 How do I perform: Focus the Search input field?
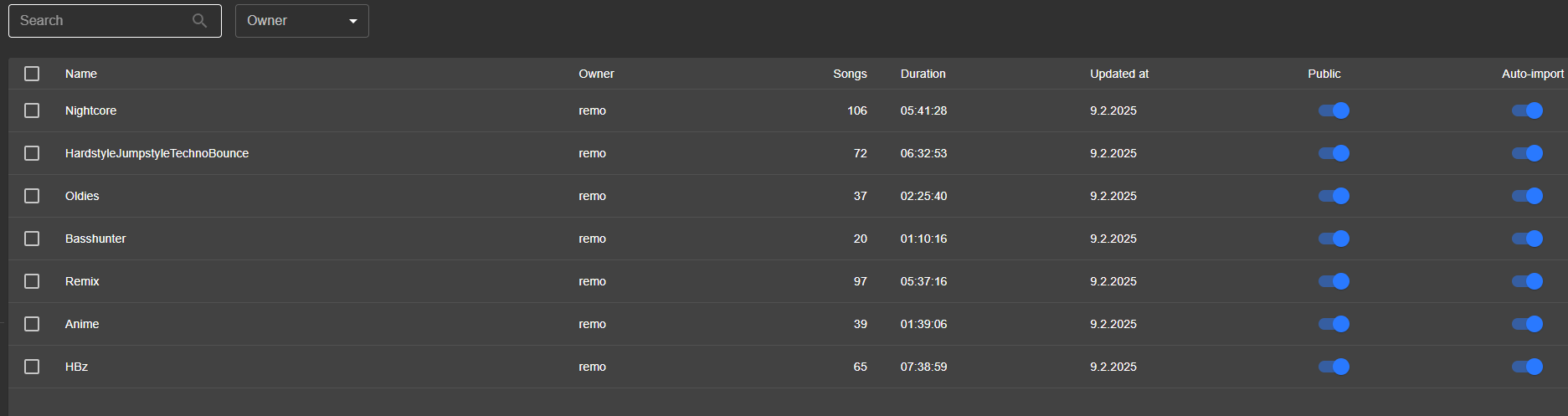(x=115, y=21)
